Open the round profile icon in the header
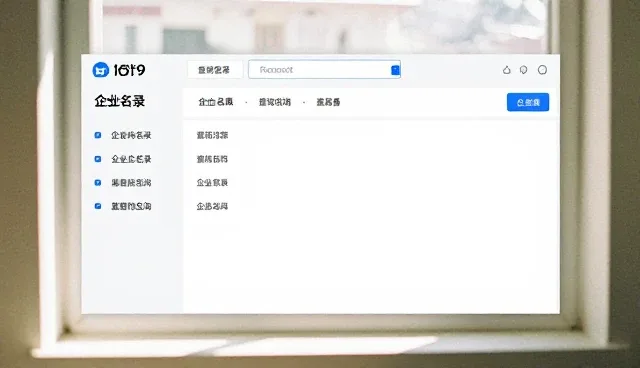This screenshot has width=640, height=368. coord(542,70)
